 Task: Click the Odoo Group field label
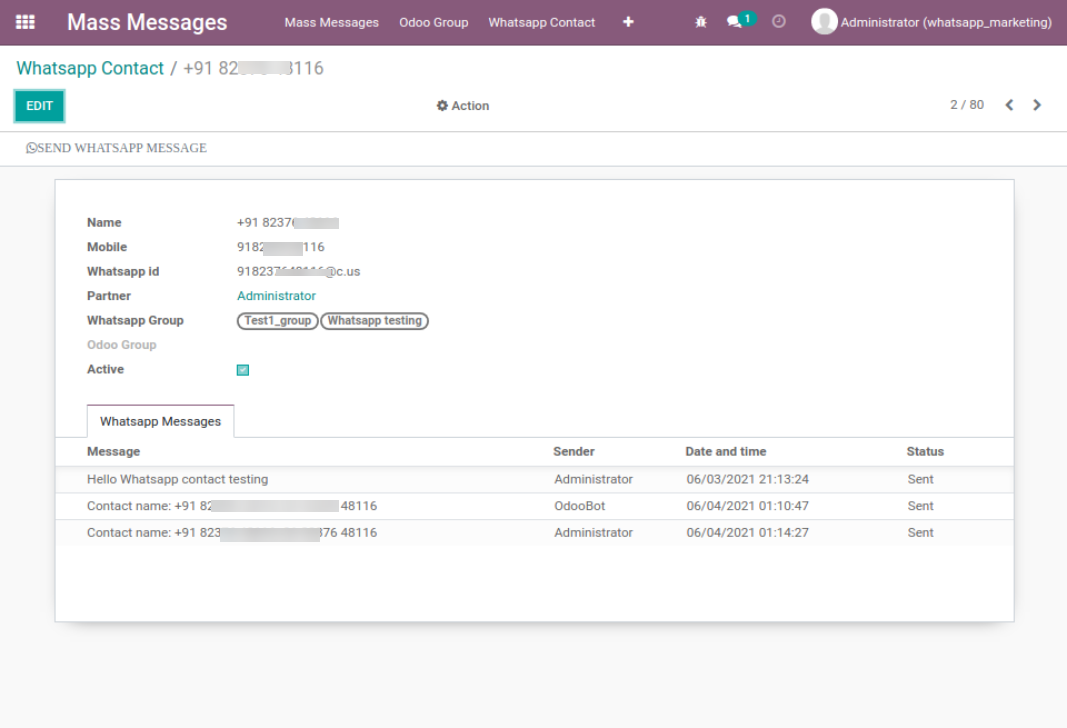coord(121,345)
